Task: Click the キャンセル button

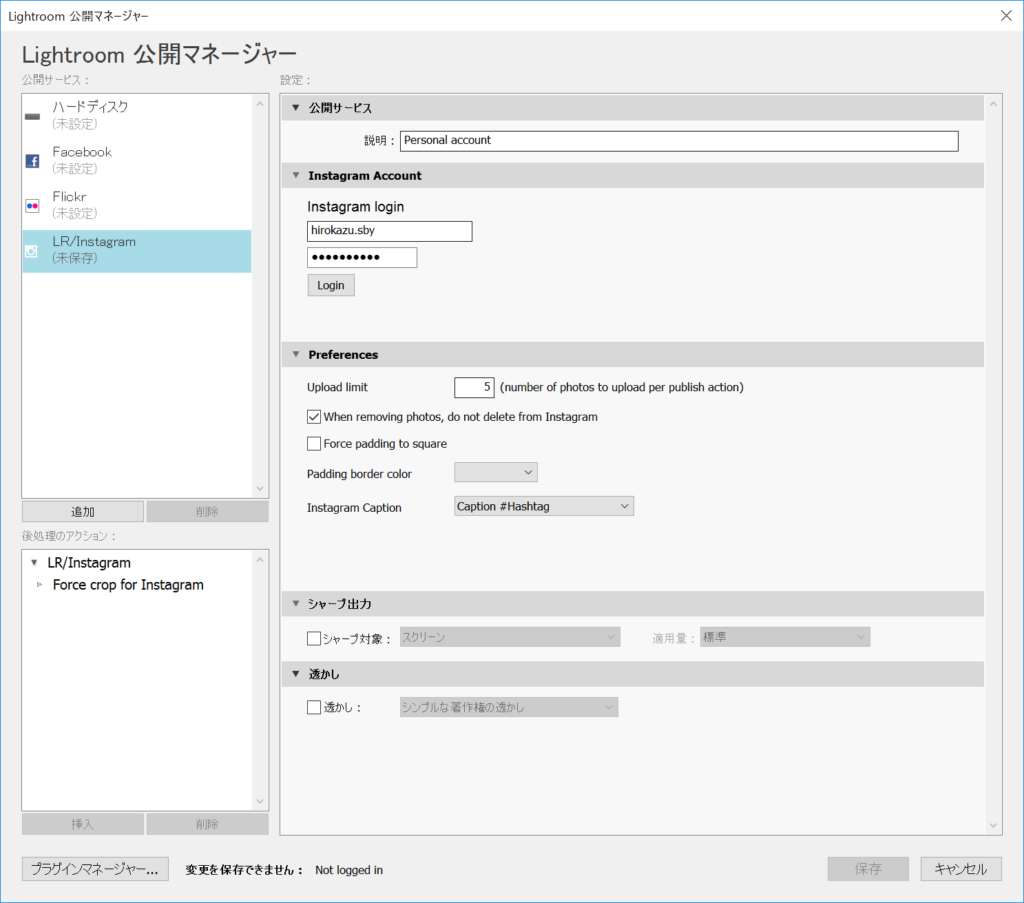Action: click(x=961, y=869)
